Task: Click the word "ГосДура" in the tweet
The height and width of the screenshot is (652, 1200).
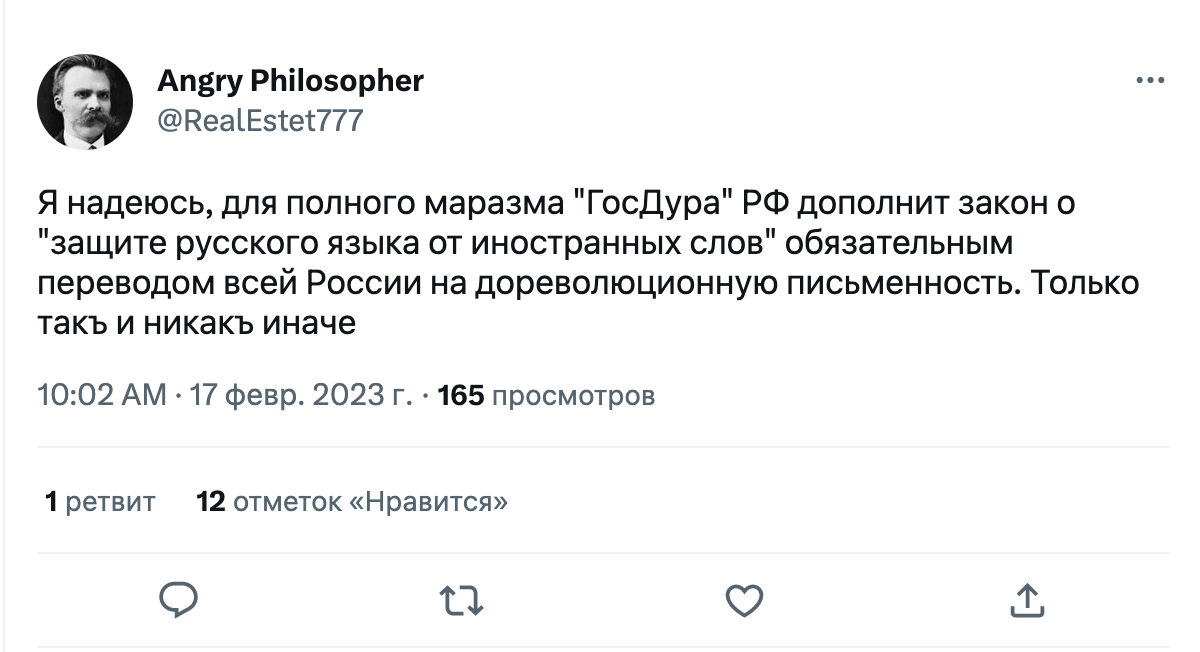Action: pyautogui.click(x=654, y=203)
